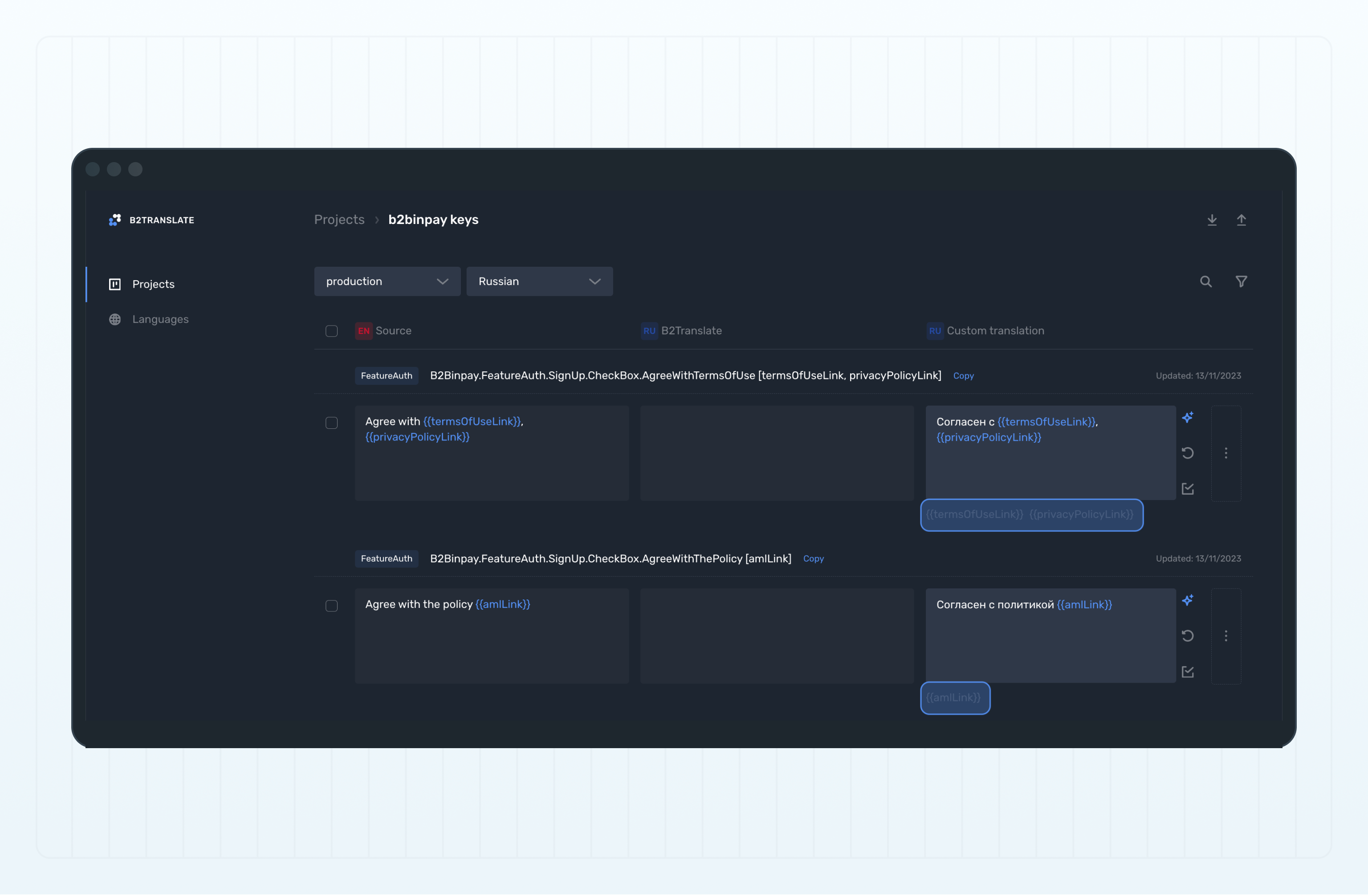
Task: Open the download translations icon
Action: [x=1212, y=220]
